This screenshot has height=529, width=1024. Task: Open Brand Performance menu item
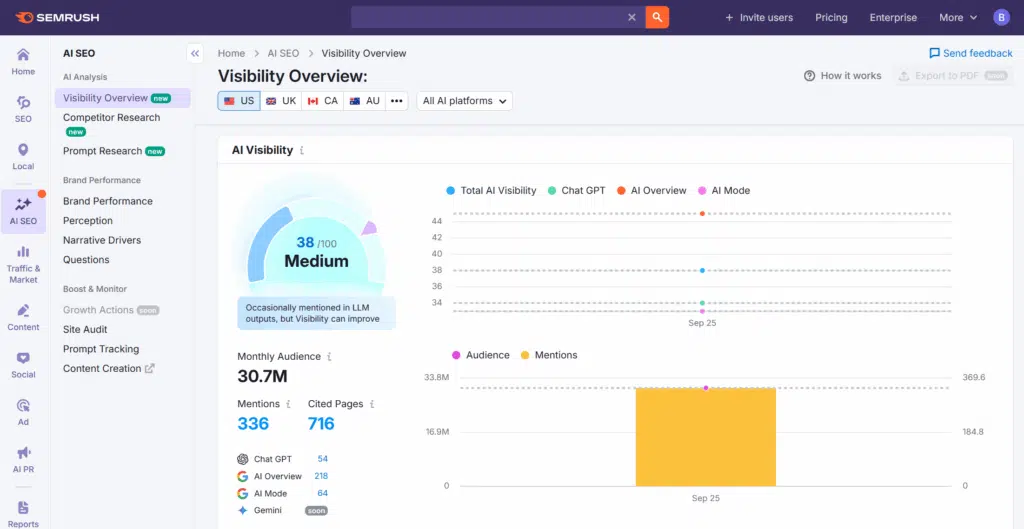(108, 201)
